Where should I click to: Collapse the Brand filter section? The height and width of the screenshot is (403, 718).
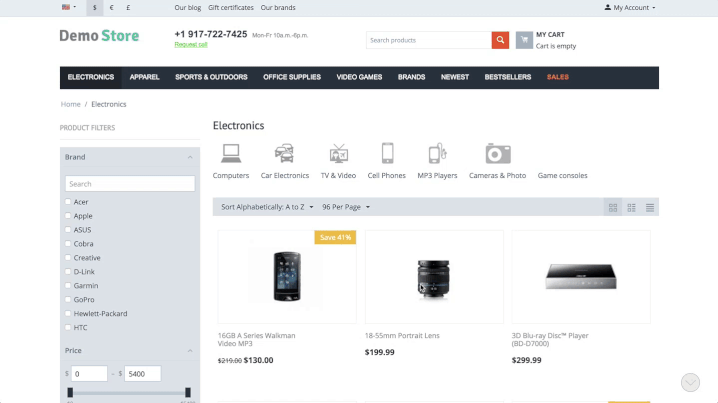(190, 157)
